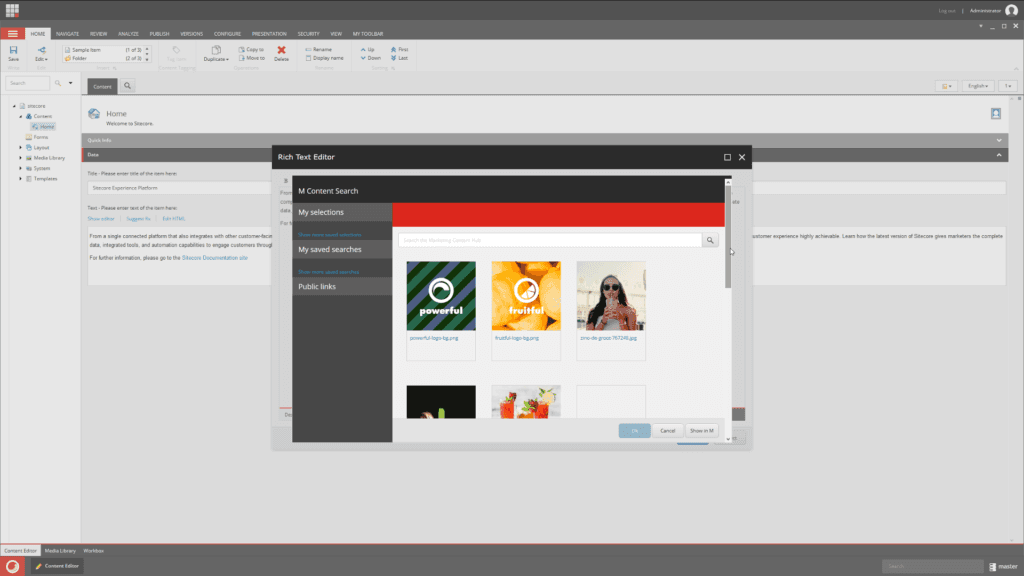The image size is (1024, 576).
Task: Open the English language dropdown
Action: click(x=978, y=86)
